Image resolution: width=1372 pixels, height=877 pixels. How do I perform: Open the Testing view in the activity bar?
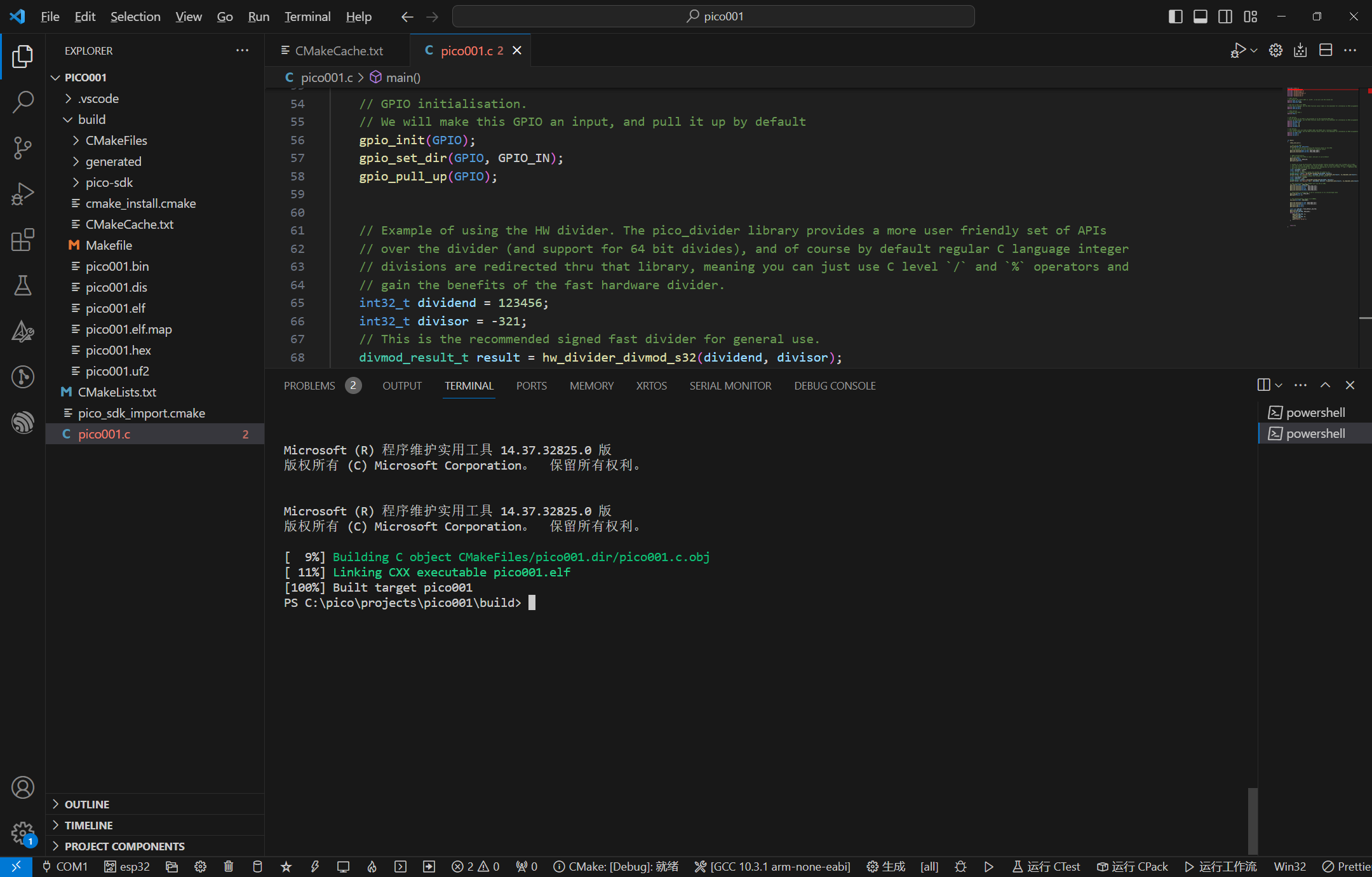pyautogui.click(x=23, y=286)
